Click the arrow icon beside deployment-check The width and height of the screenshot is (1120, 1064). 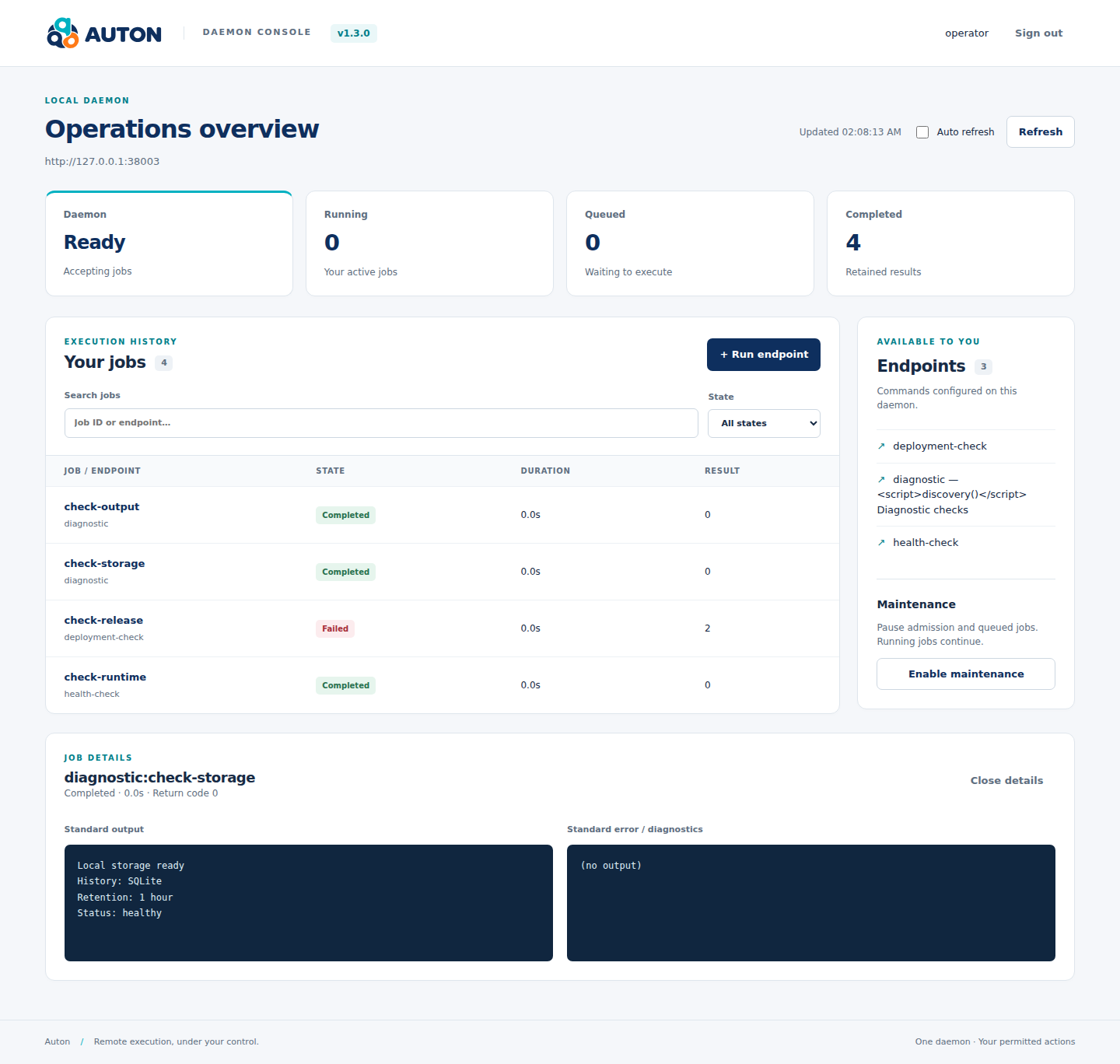[881, 446]
